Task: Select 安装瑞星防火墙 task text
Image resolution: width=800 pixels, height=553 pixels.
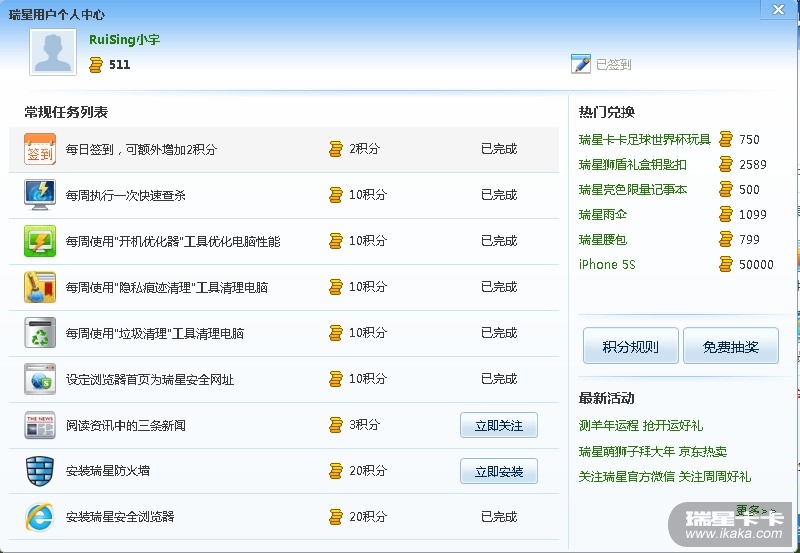Action: [x=108, y=470]
